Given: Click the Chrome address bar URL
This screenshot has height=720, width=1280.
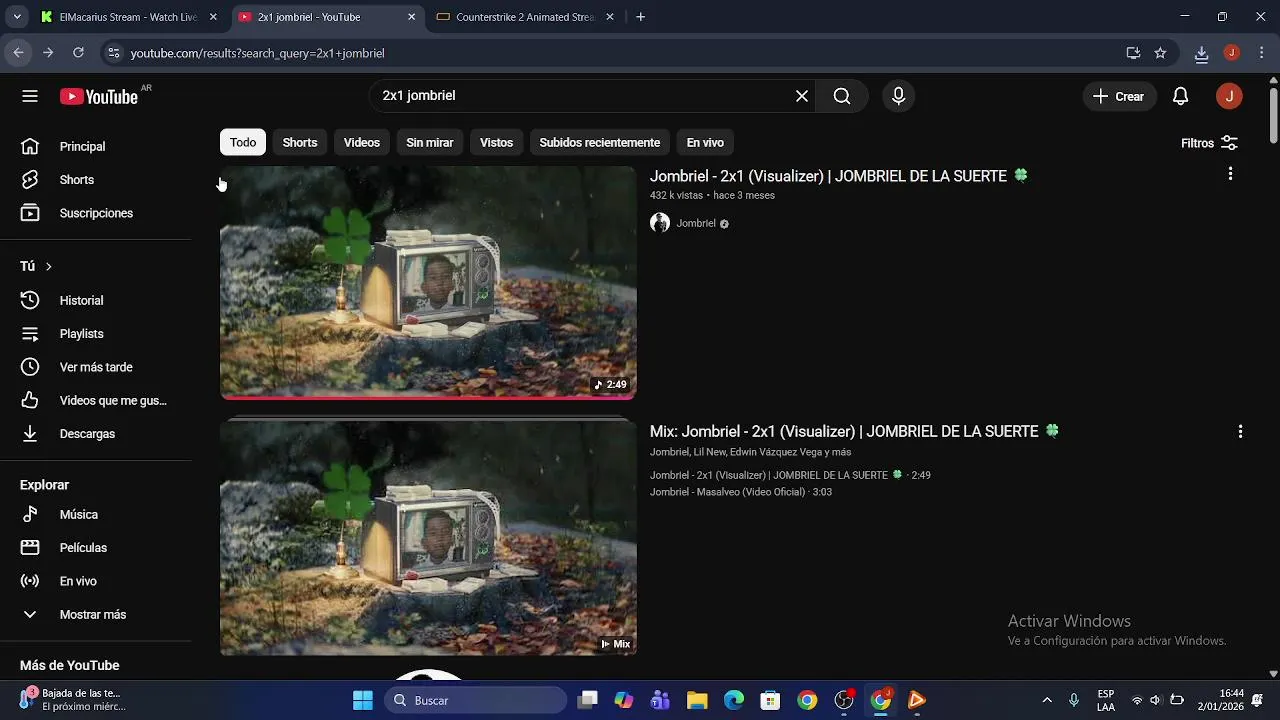Looking at the screenshot, I should tap(257, 53).
